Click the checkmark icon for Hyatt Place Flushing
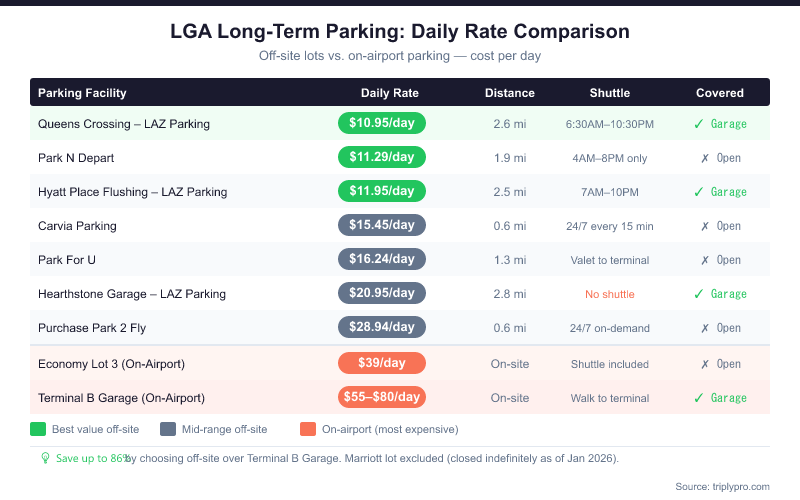 pyautogui.click(x=699, y=192)
